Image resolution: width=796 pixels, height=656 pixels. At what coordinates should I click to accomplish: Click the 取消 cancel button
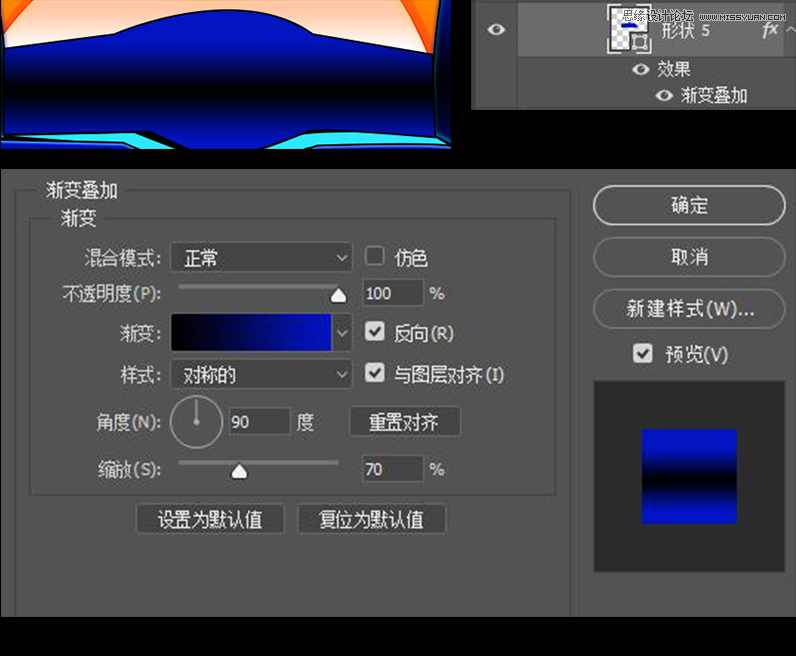(689, 256)
